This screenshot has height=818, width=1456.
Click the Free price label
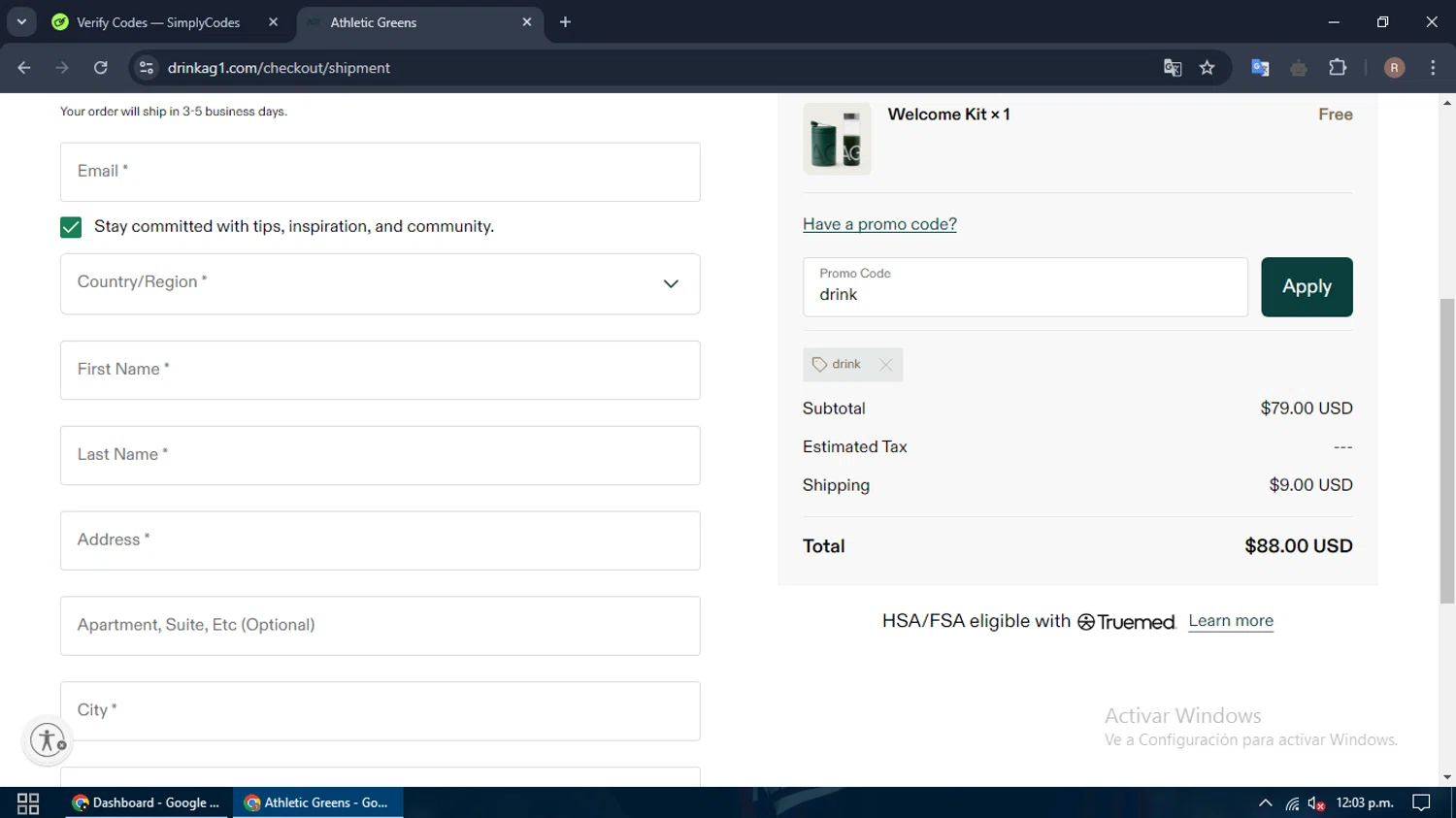(1336, 115)
